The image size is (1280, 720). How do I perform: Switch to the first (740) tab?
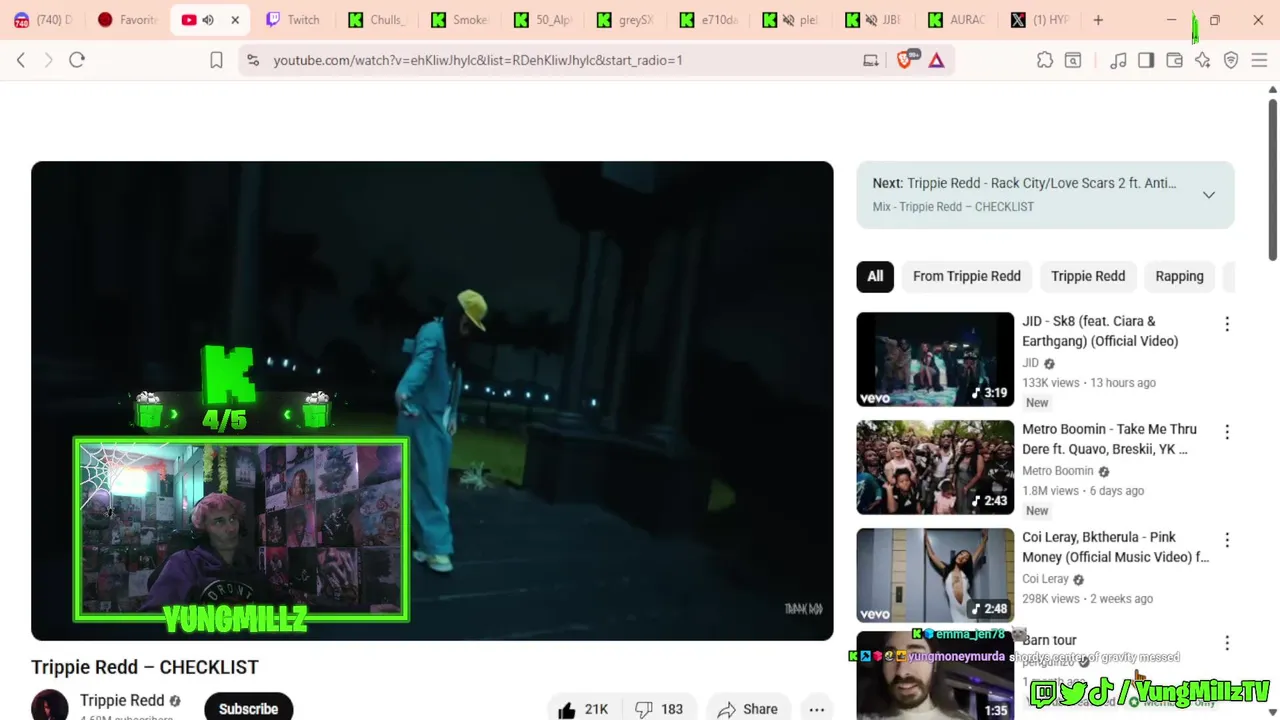43,20
